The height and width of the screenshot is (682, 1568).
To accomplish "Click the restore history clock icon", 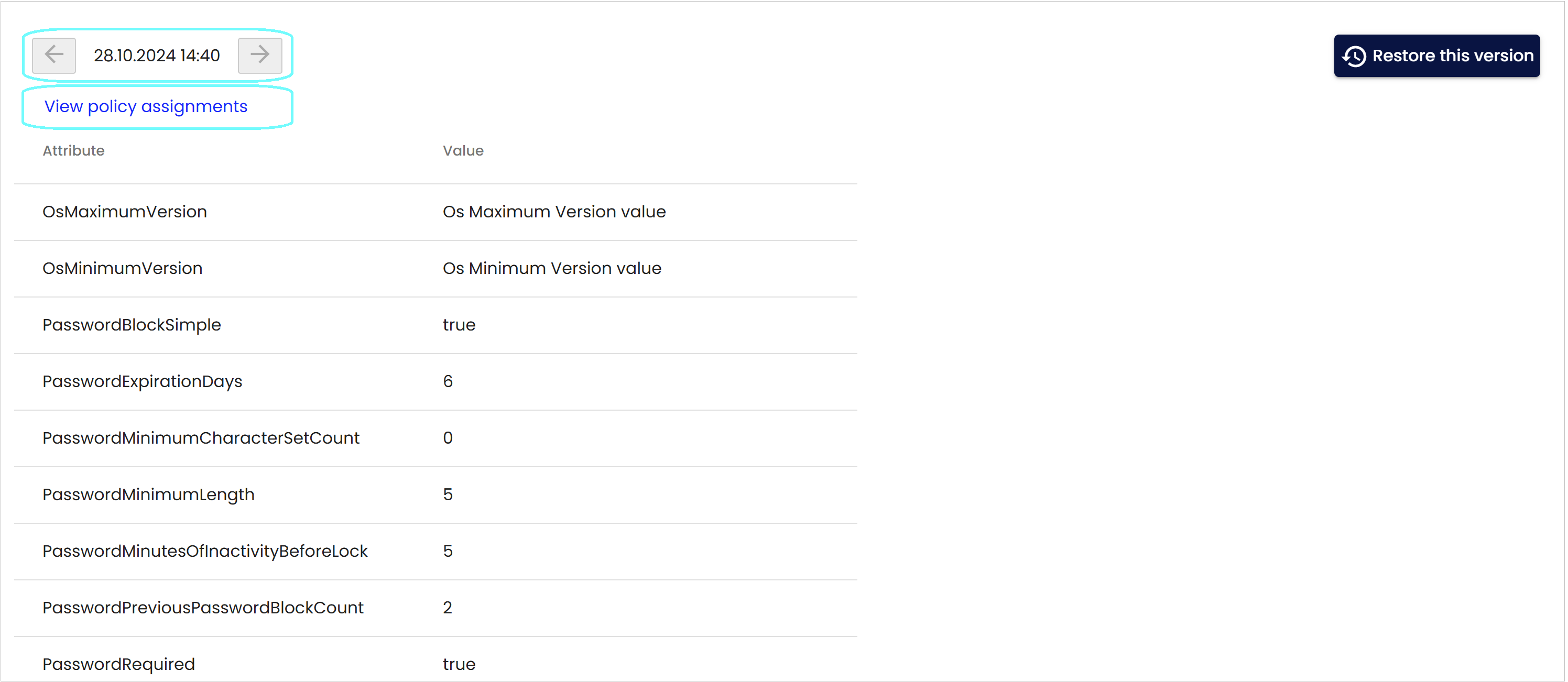I will point(1354,56).
